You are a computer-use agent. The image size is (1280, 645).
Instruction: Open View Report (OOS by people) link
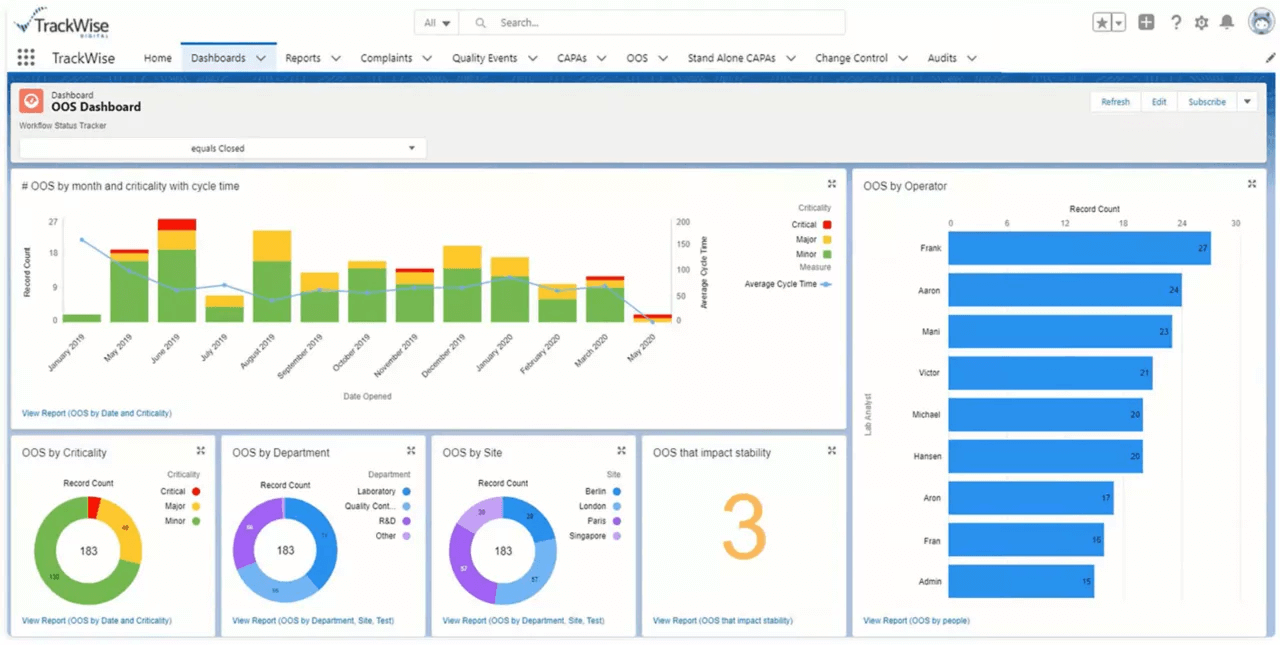[916, 621]
